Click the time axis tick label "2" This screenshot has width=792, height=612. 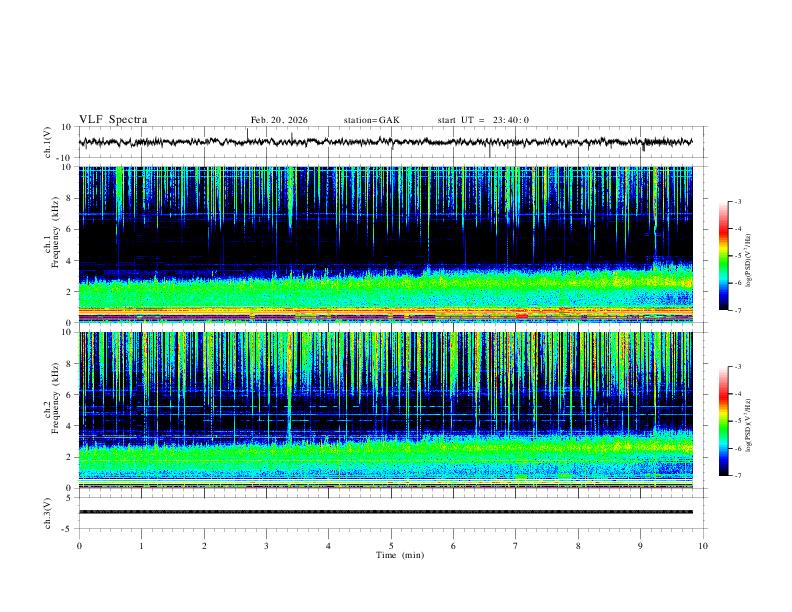click(x=204, y=546)
